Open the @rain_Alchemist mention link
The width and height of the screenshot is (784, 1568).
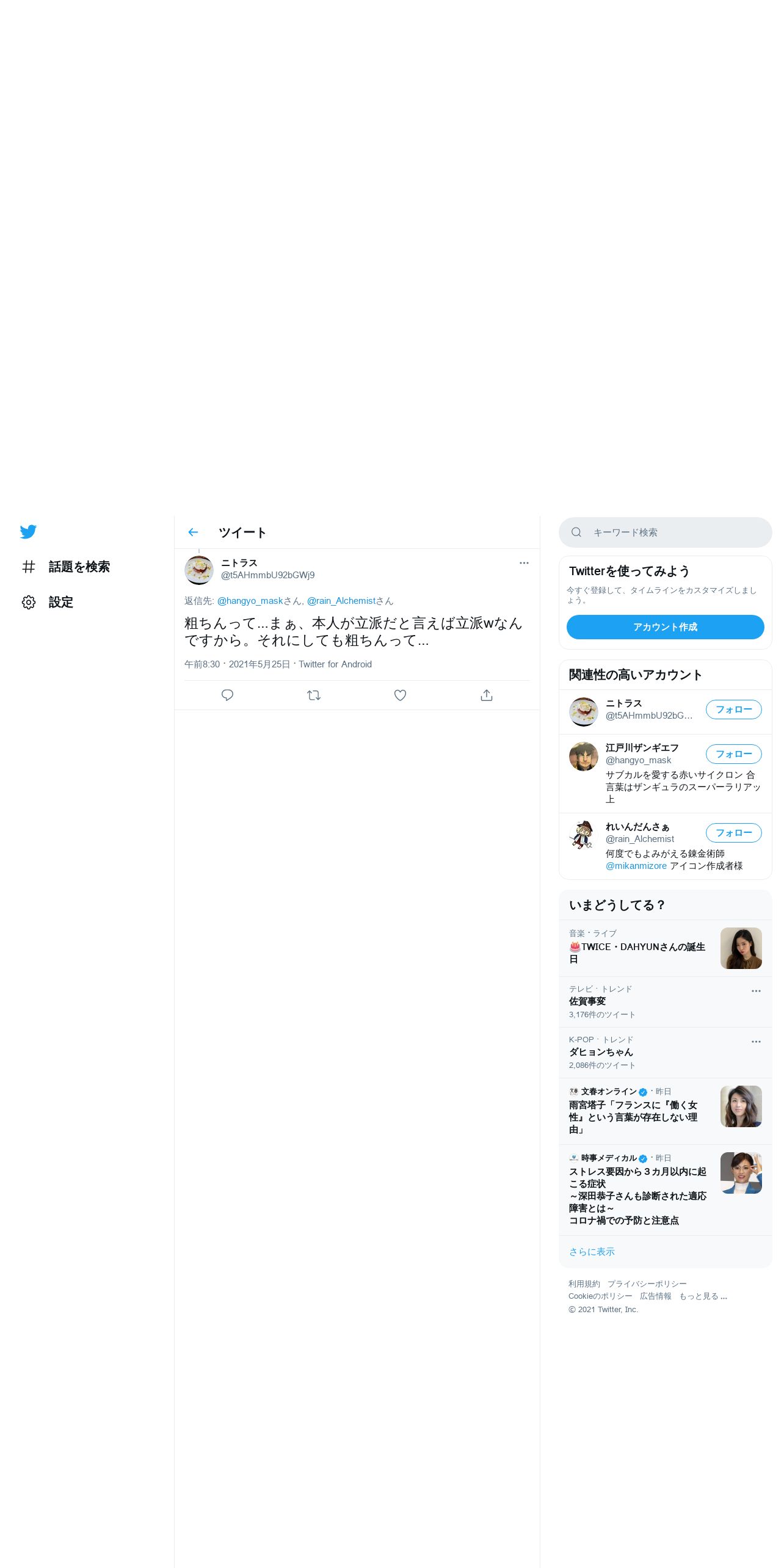(341, 601)
